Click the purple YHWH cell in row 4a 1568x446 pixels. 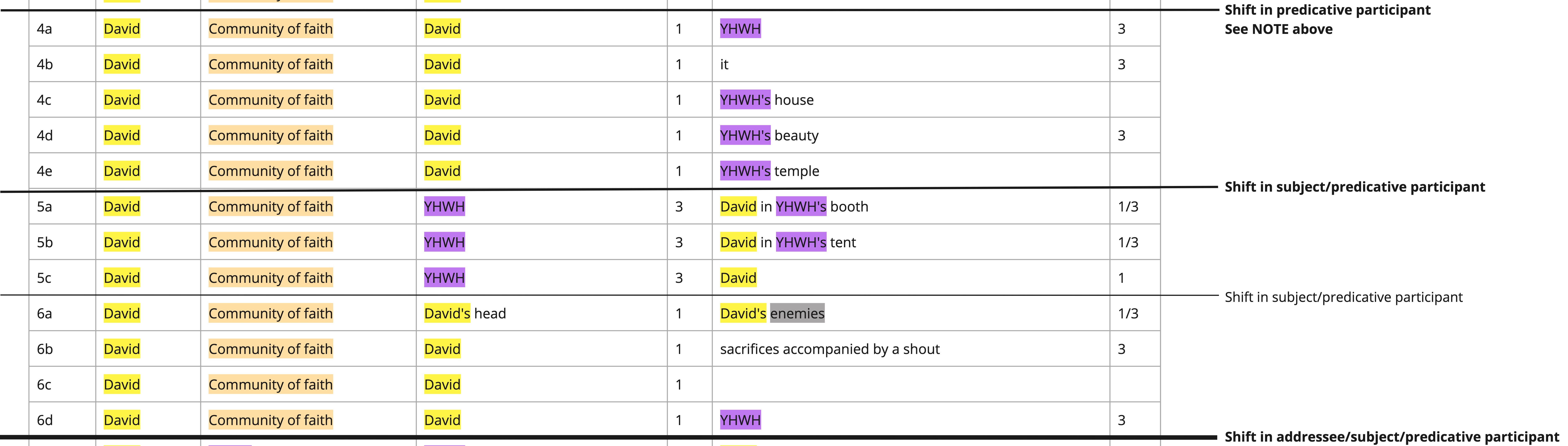(x=740, y=29)
